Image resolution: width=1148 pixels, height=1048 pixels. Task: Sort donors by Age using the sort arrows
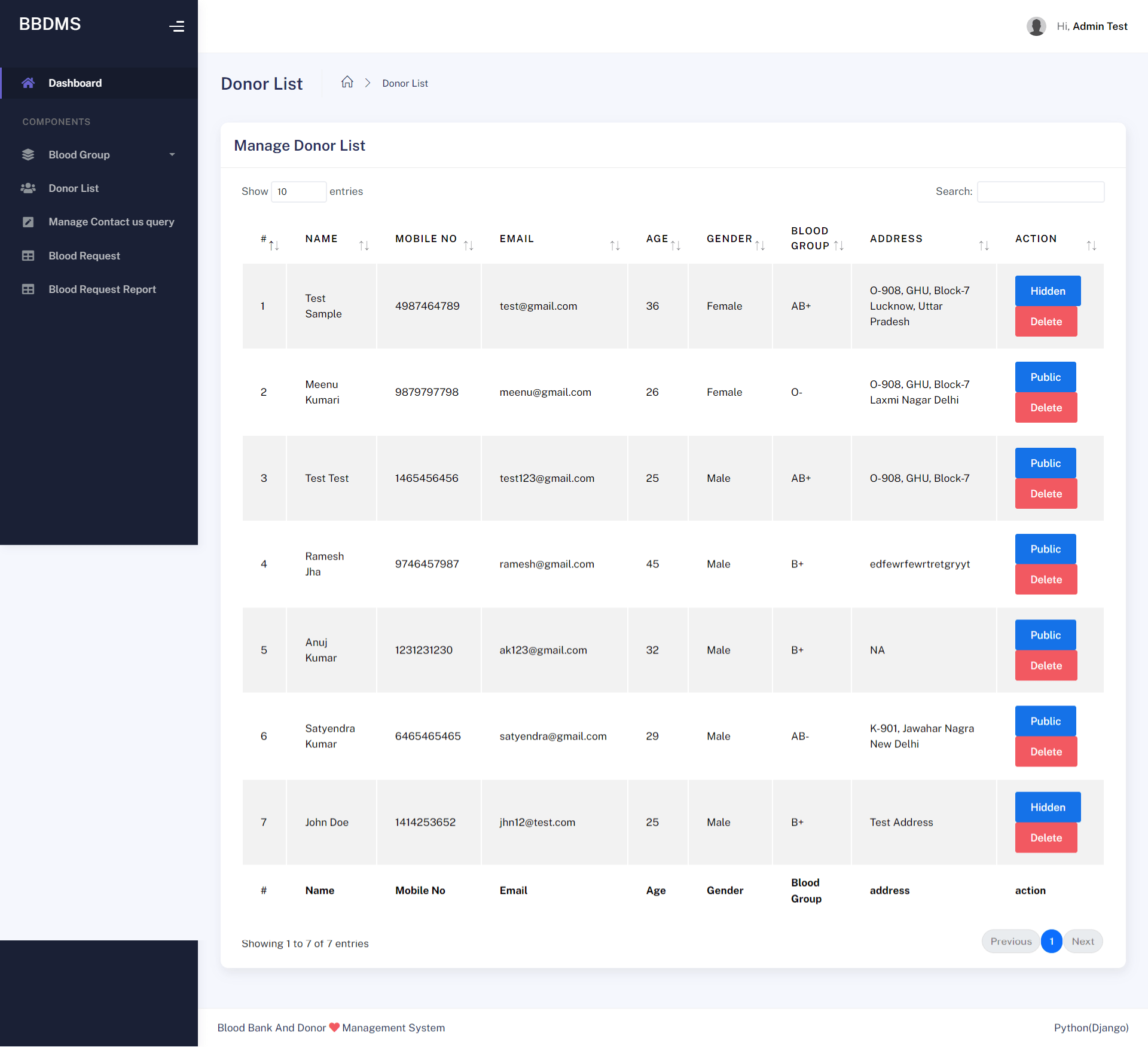point(676,245)
